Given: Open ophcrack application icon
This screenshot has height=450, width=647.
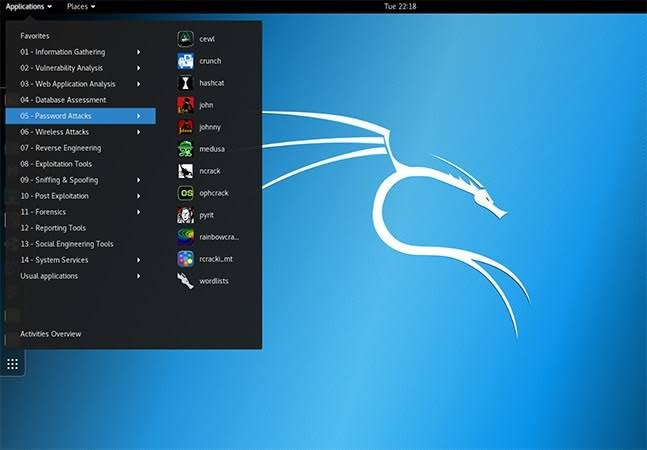Looking at the screenshot, I should click(x=186, y=193).
